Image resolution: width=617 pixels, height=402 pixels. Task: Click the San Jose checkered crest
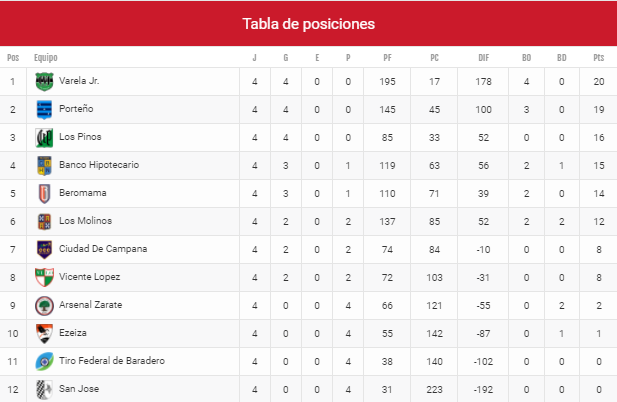pyautogui.click(x=44, y=389)
